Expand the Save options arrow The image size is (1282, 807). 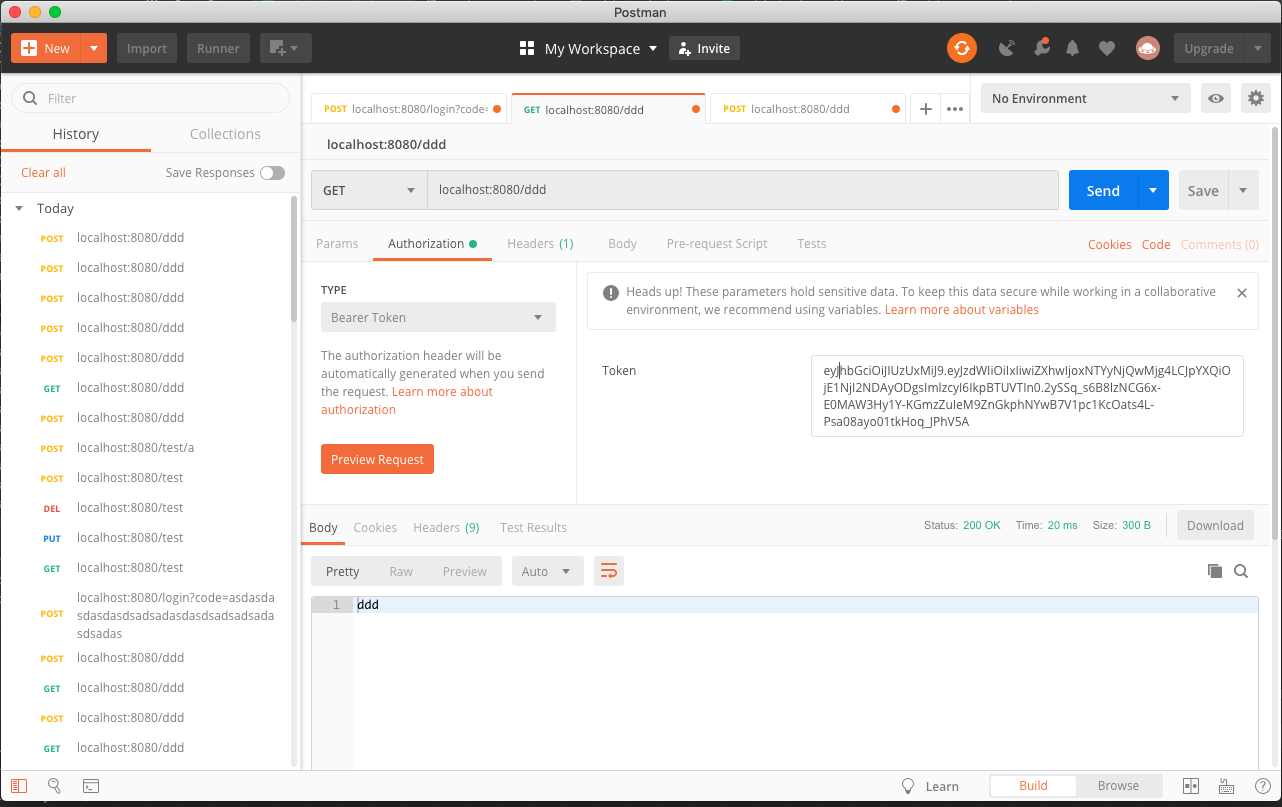(x=1243, y=190)
